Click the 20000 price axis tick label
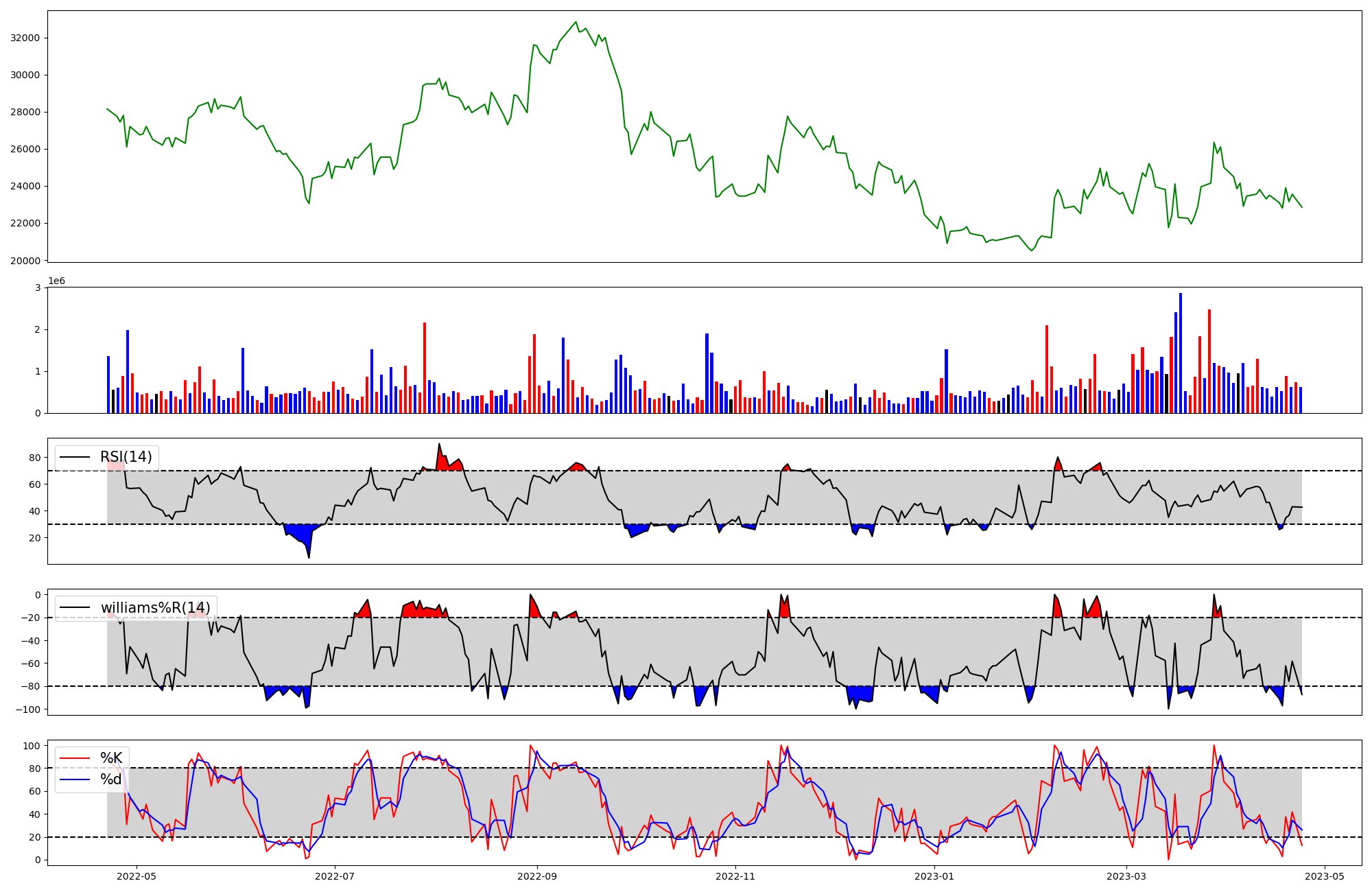 25,260
